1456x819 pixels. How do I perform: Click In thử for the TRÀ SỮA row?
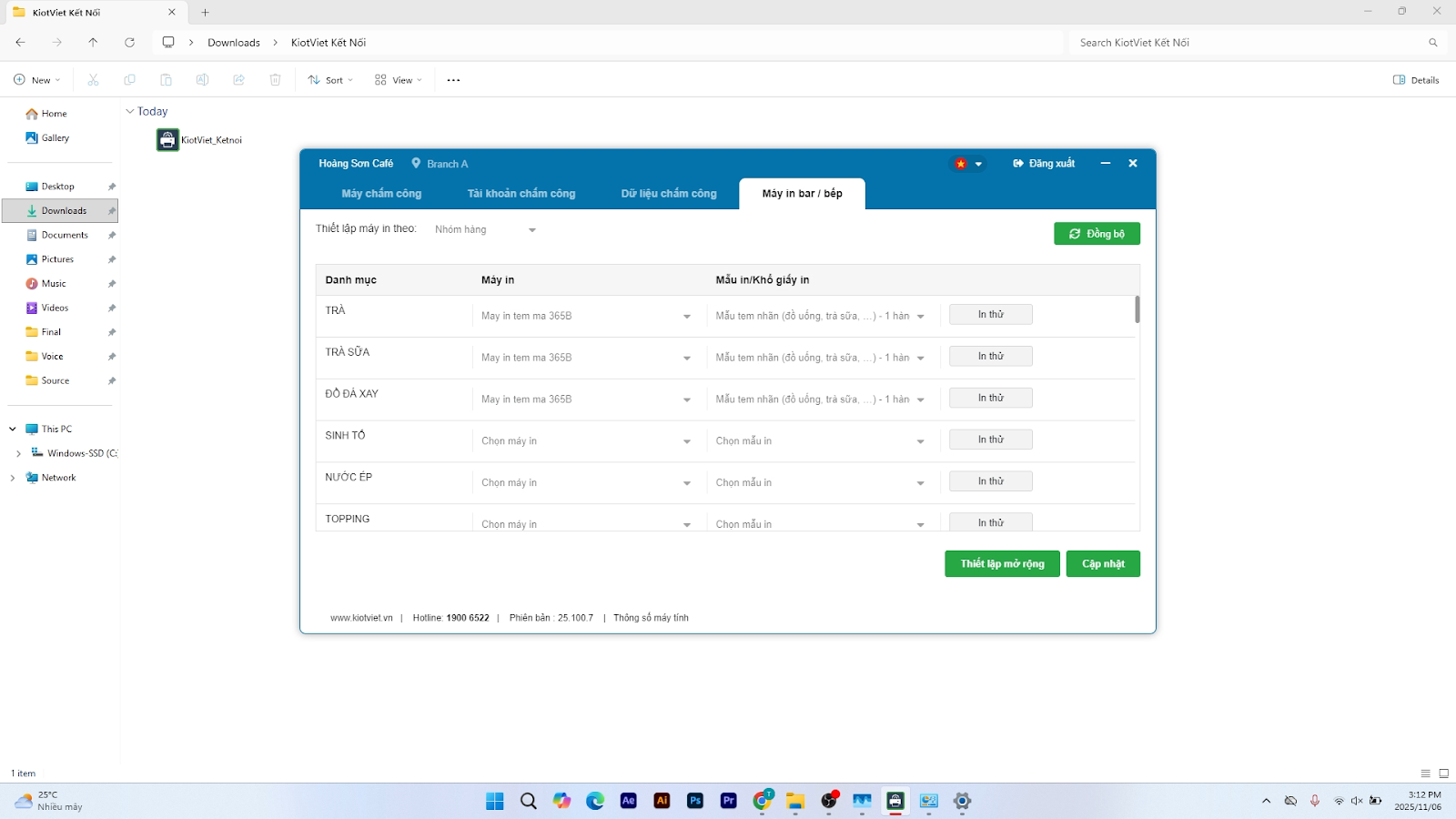(990, 357)
